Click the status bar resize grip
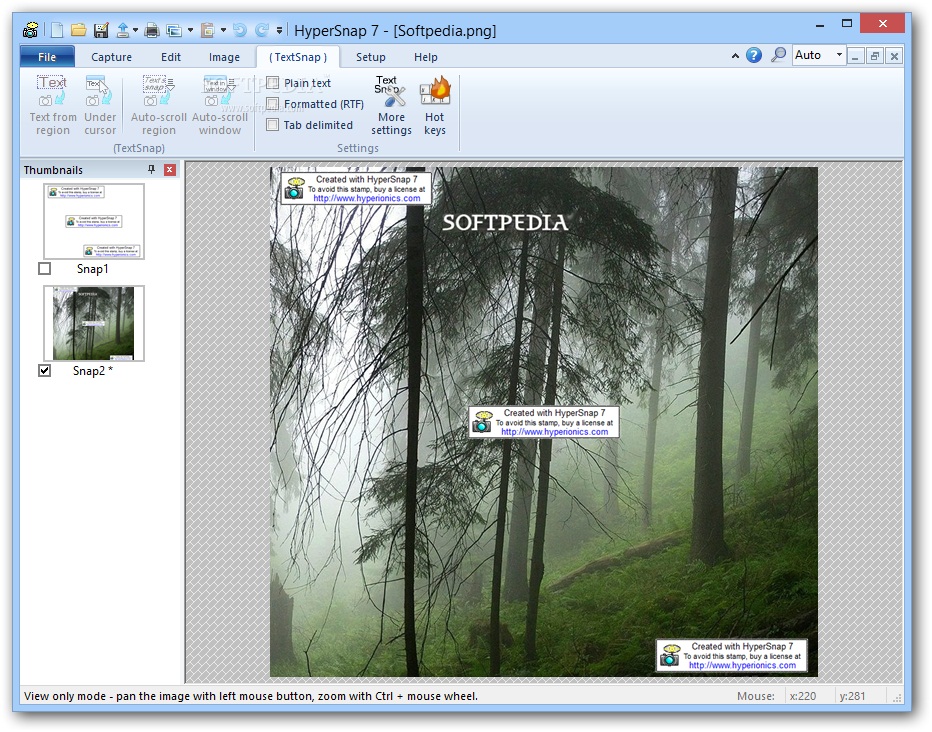 pos(898,698)
